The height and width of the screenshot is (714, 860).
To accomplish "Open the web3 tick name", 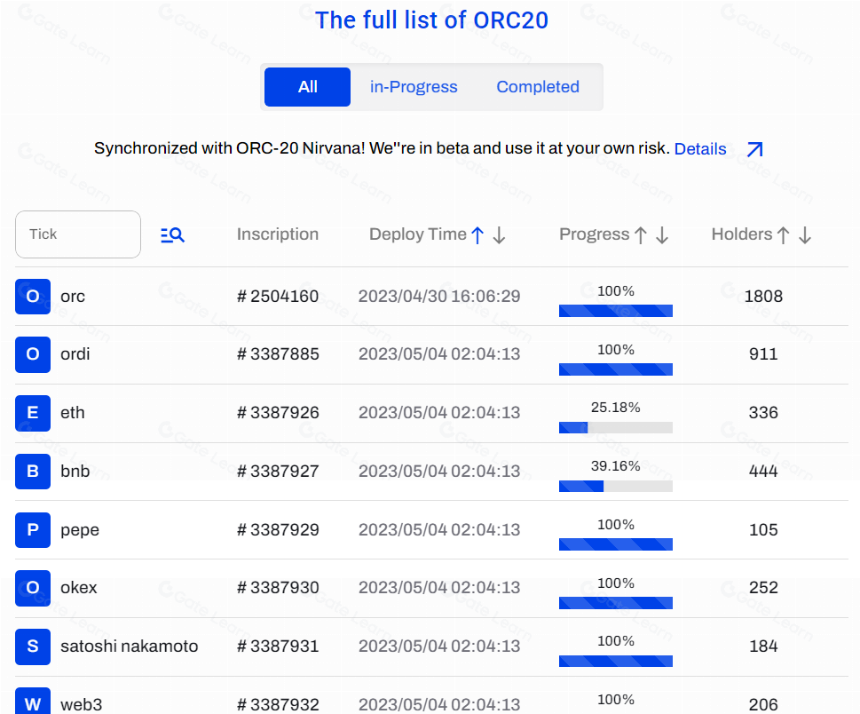I will coord(81,705).
